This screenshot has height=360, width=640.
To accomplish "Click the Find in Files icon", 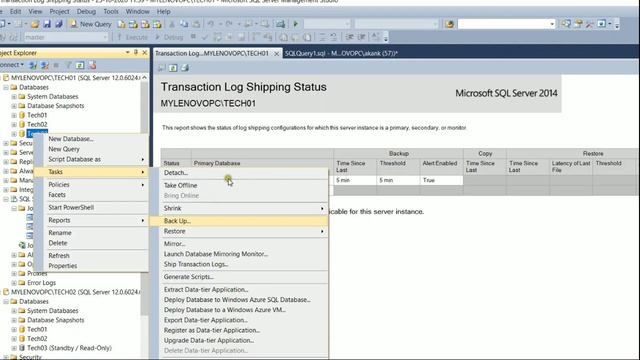I will 449,24.
